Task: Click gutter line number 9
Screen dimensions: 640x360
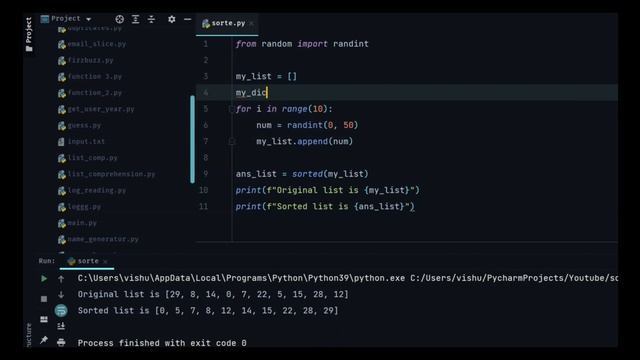Action: tap(205, 174)
